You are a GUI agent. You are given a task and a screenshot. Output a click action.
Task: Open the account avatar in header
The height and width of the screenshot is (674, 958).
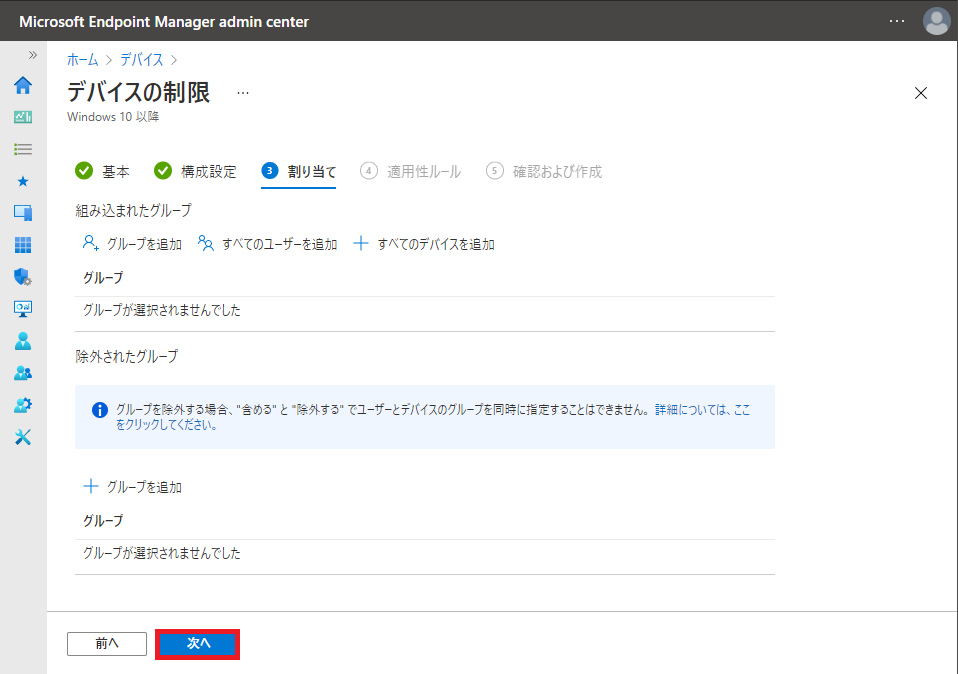click(936, 21)
